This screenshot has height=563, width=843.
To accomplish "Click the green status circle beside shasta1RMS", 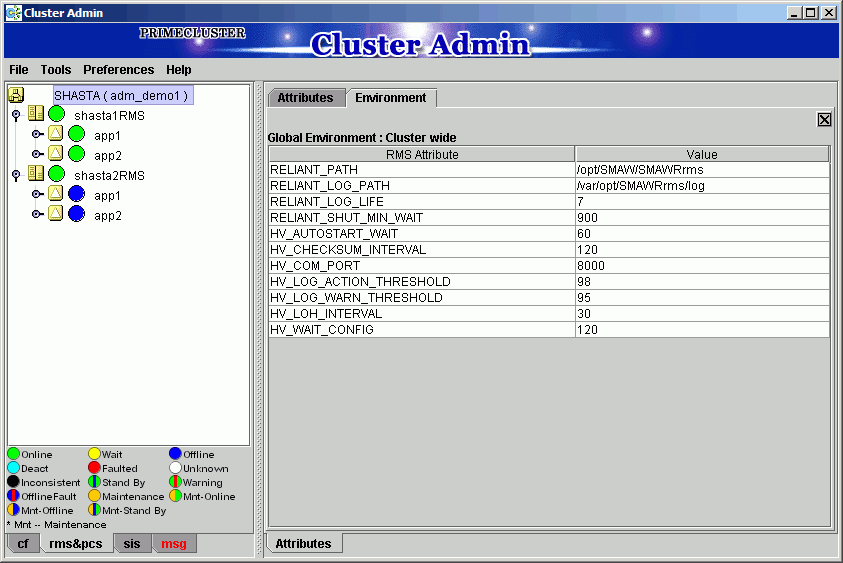I will (x=56, y=115).
